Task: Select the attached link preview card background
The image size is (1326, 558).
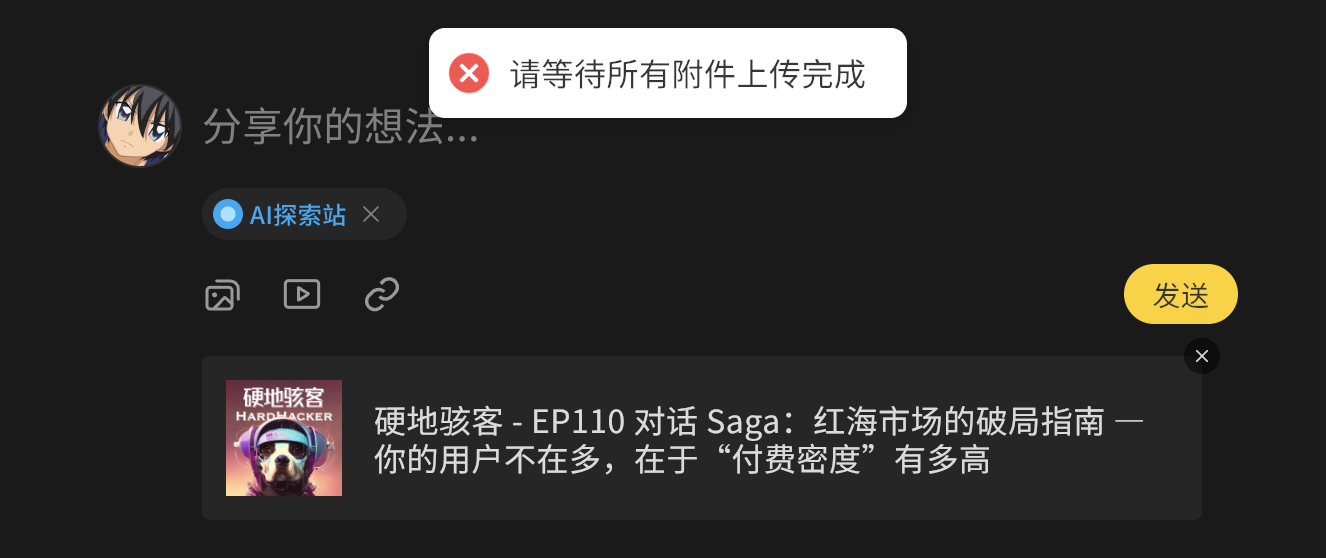Action: tap(702, 438)
